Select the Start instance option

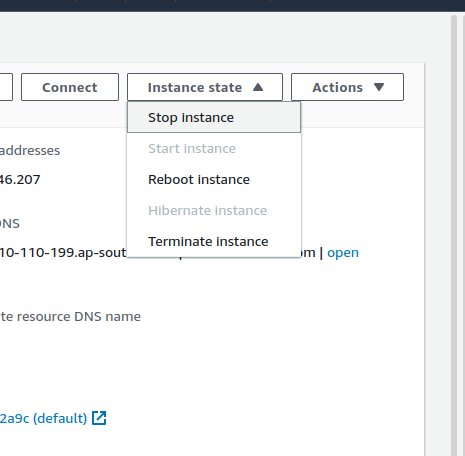click(214, 149)
